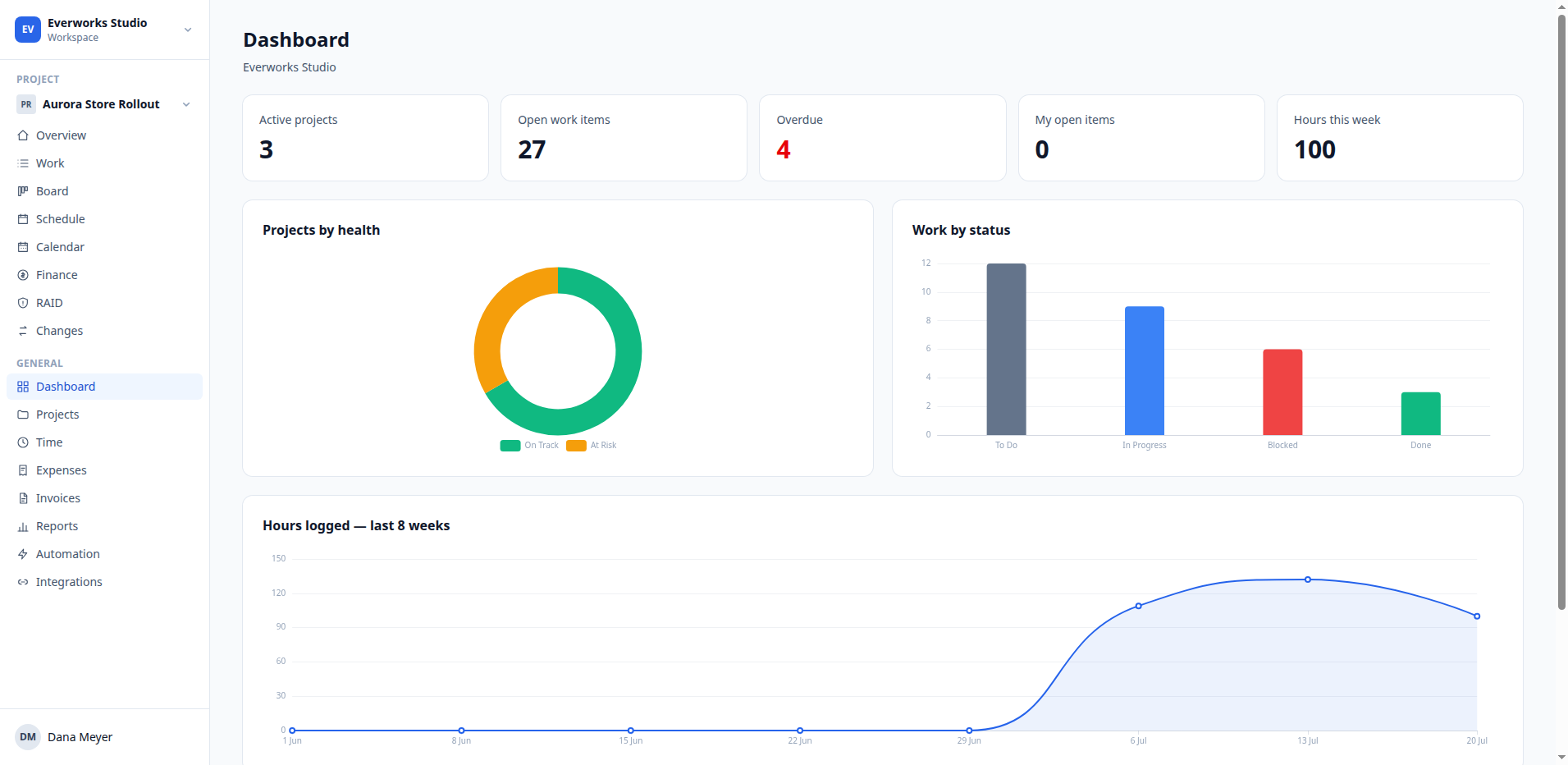The height and width of the screenshot is (765, 1568).
Task: Click the 'Work by status' heading
Action: [x=961, y=231]
